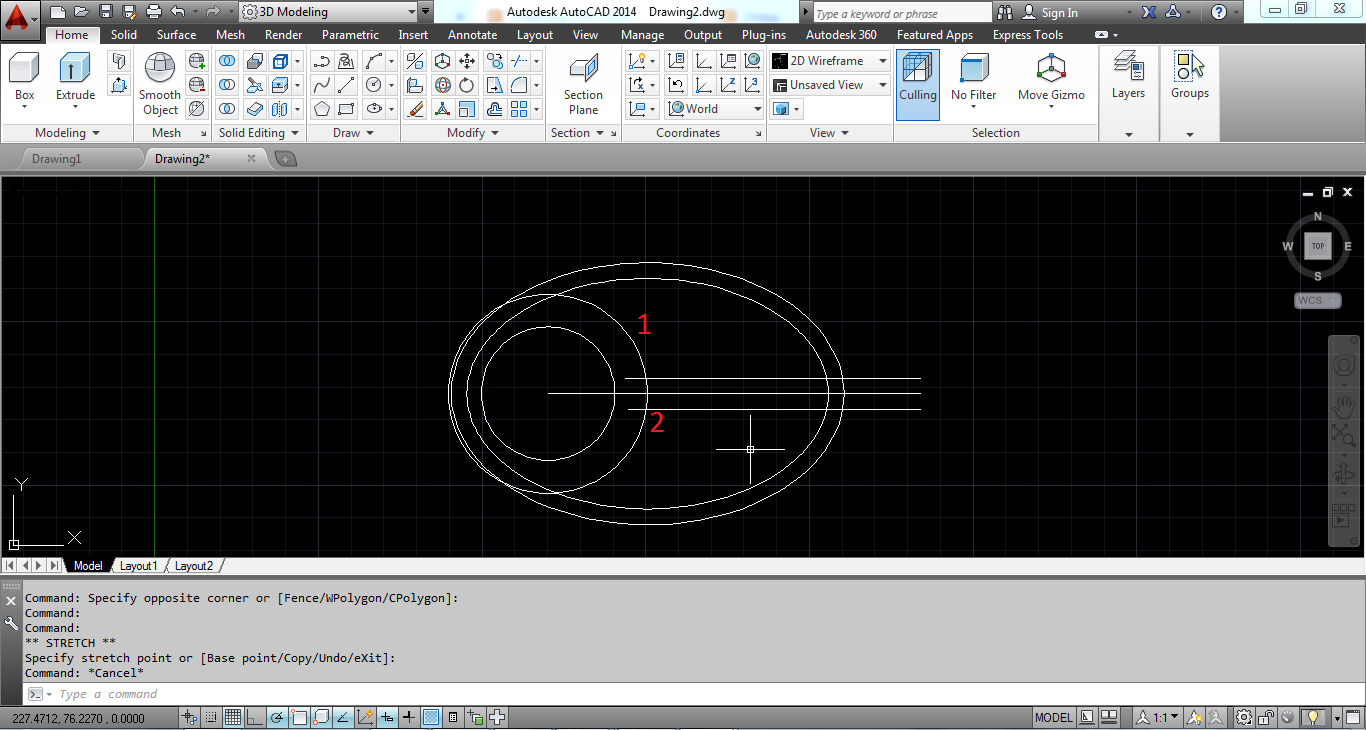The height and width of the screenshot is (730, 1366).
Task: Switch to the Layout1 tab
Action: coord(138,565)
